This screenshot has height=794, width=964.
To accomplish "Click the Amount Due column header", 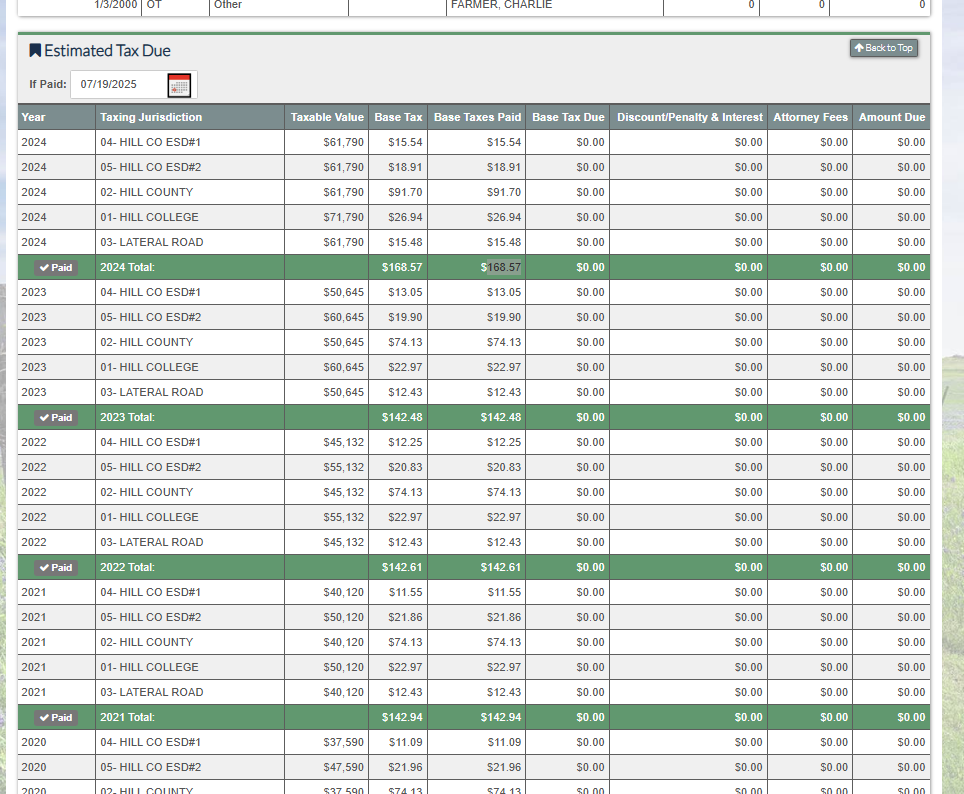I will [x=891, y=118].
